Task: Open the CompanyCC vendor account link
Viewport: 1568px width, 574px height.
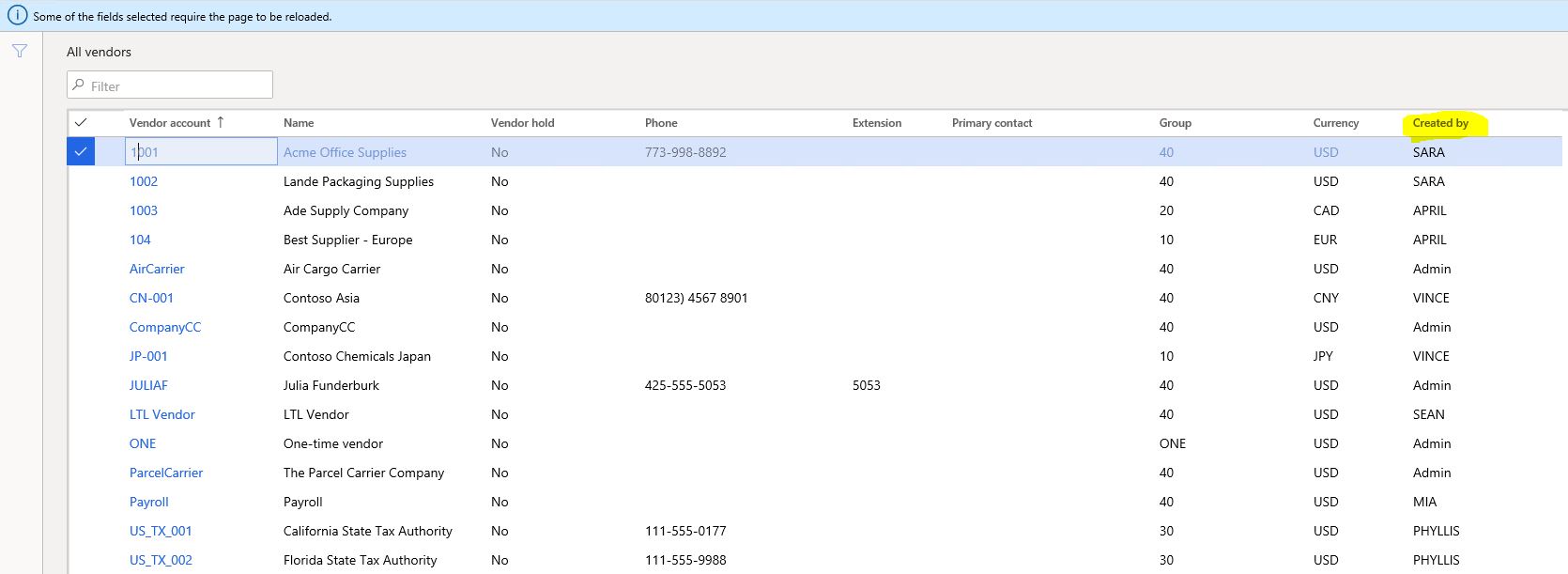Action: coord(165,327)
